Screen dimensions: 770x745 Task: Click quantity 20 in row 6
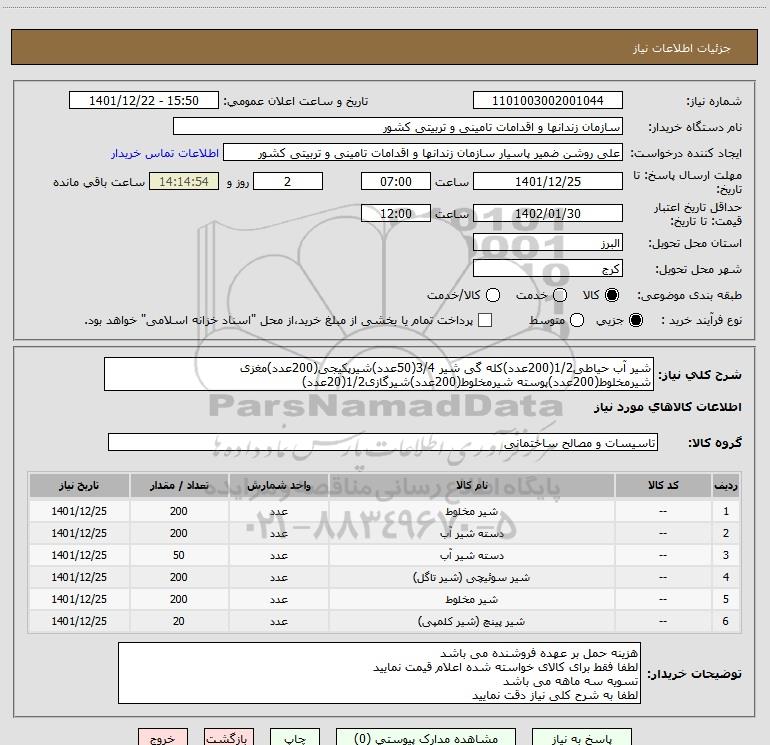[179, 622]
